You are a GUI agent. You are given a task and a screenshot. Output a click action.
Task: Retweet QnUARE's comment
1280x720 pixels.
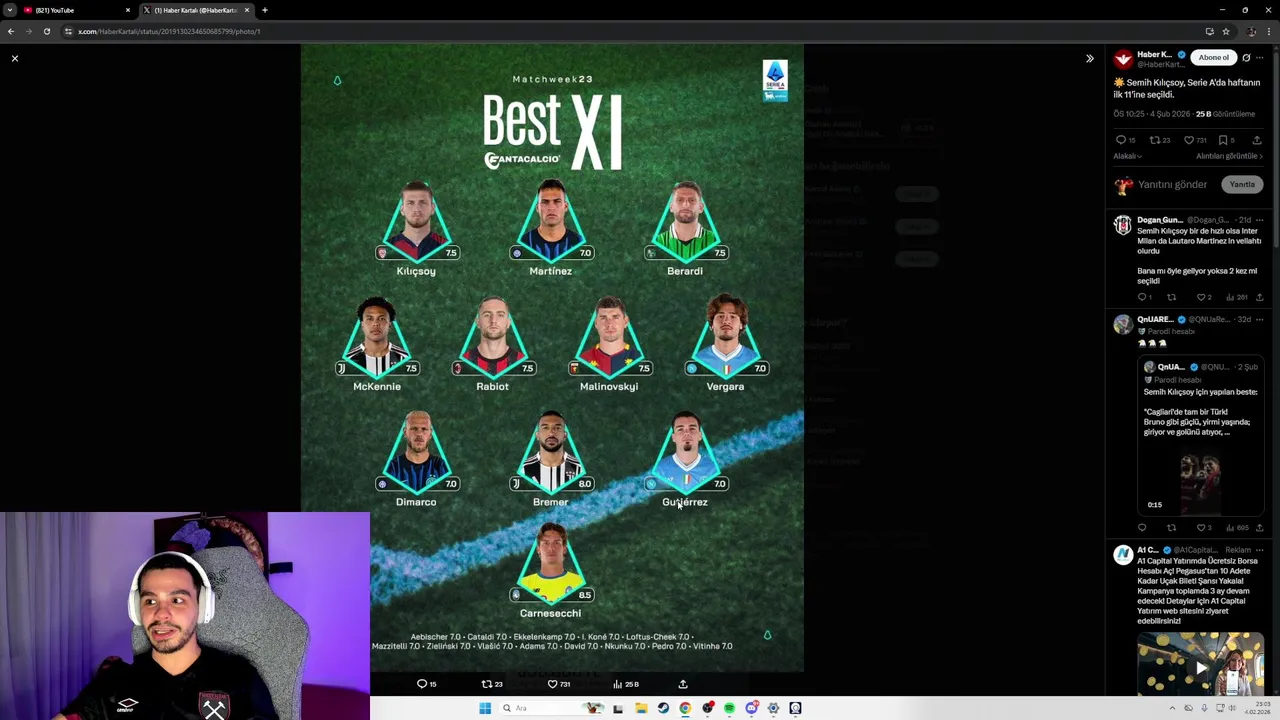click(x=1172, y=527)
